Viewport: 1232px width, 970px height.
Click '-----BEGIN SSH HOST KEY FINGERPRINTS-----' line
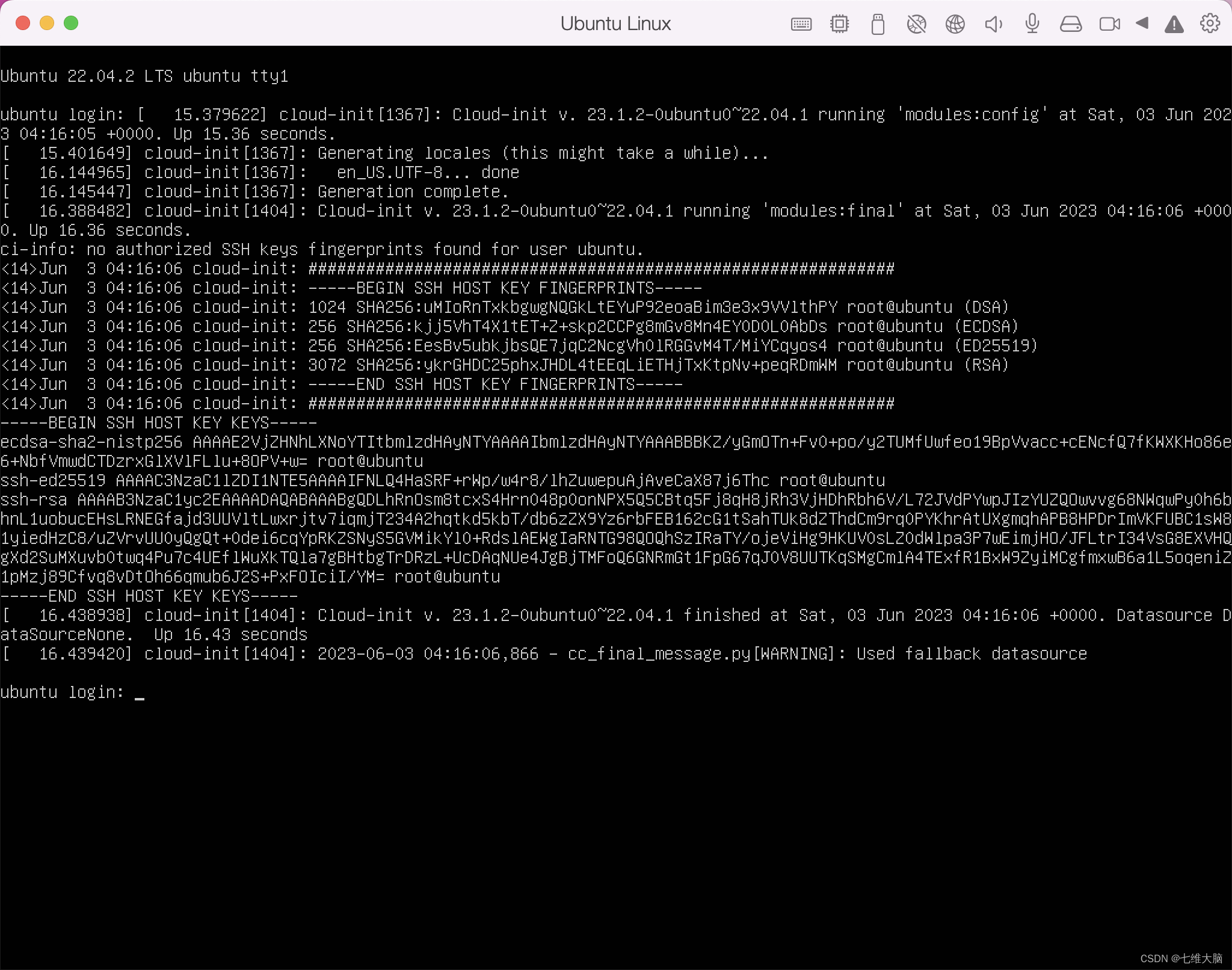[351, 288]
